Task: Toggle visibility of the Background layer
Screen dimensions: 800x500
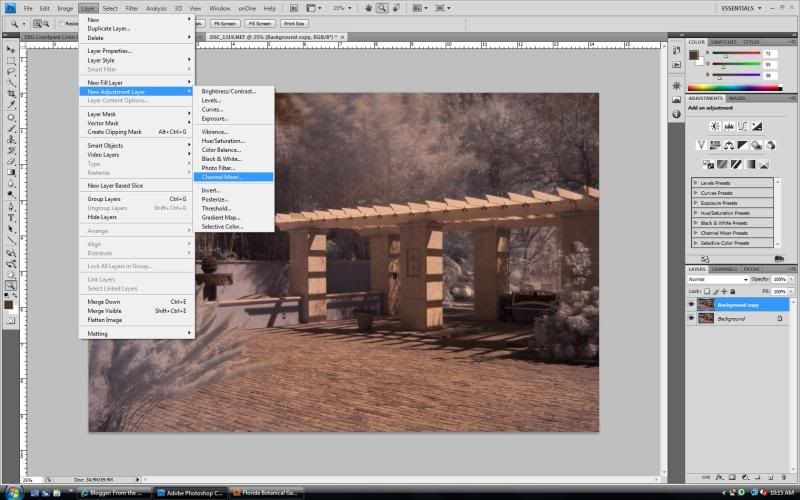Action: click(691, 318)
